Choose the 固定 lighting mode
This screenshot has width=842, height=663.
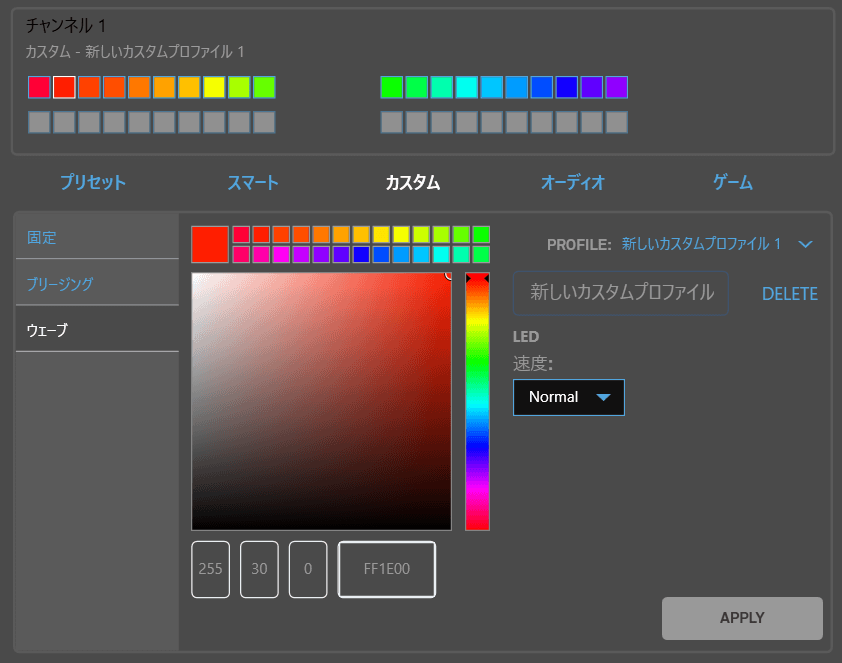[97, 237]
